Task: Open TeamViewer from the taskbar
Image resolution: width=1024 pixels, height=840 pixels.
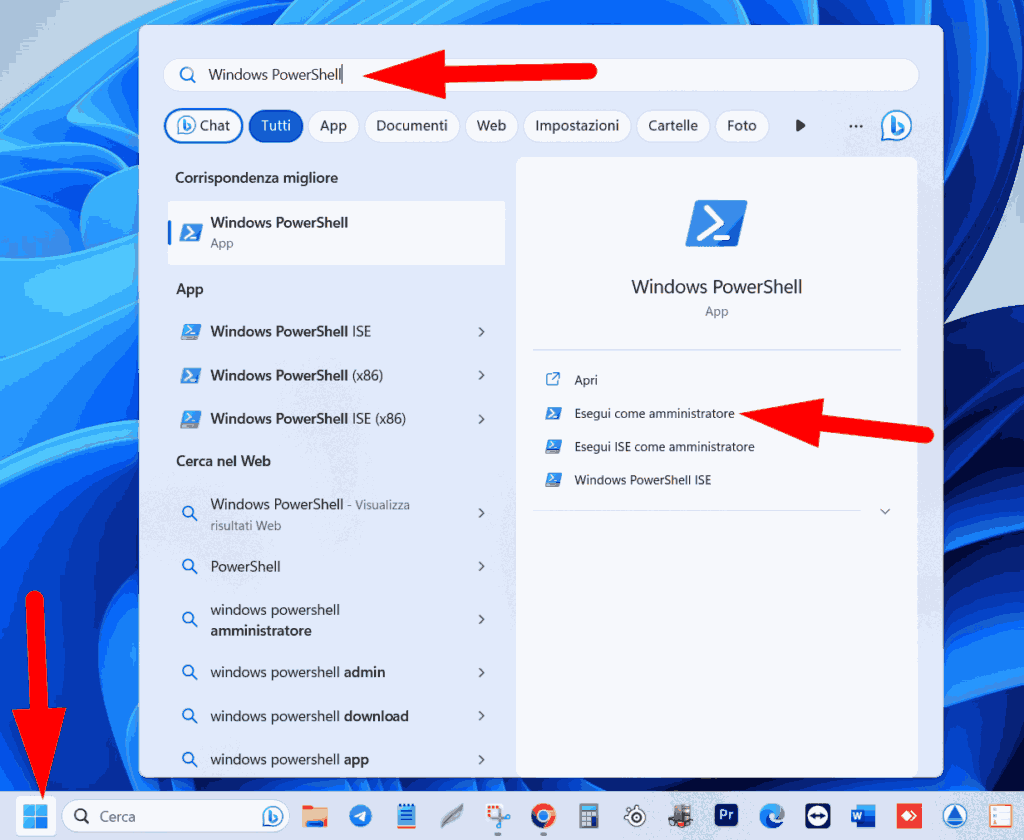Action: pos(818,816)
